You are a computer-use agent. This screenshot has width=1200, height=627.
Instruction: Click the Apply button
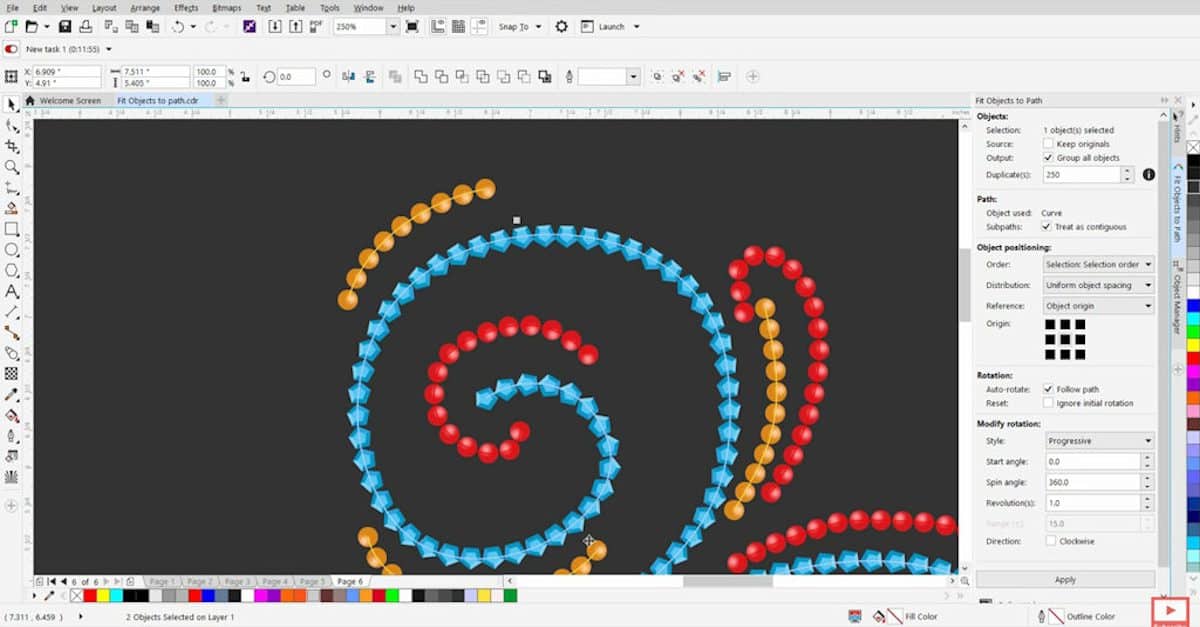(x=1065, y=579)
